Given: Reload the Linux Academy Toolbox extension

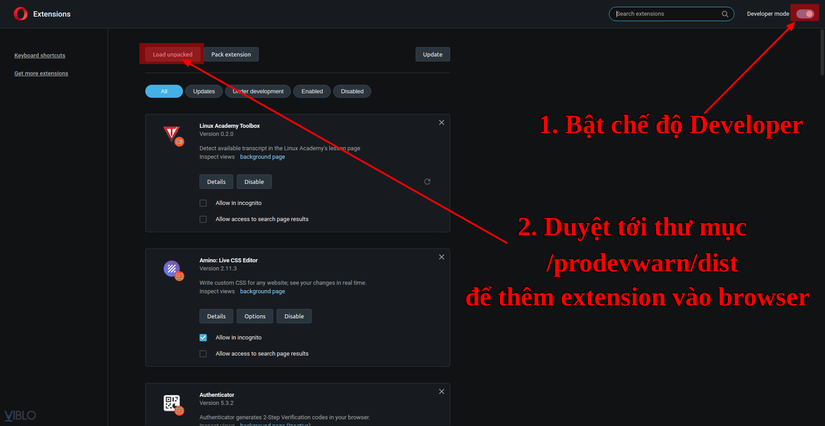Looking at the screenshot, I should click(x=427, y=181).
